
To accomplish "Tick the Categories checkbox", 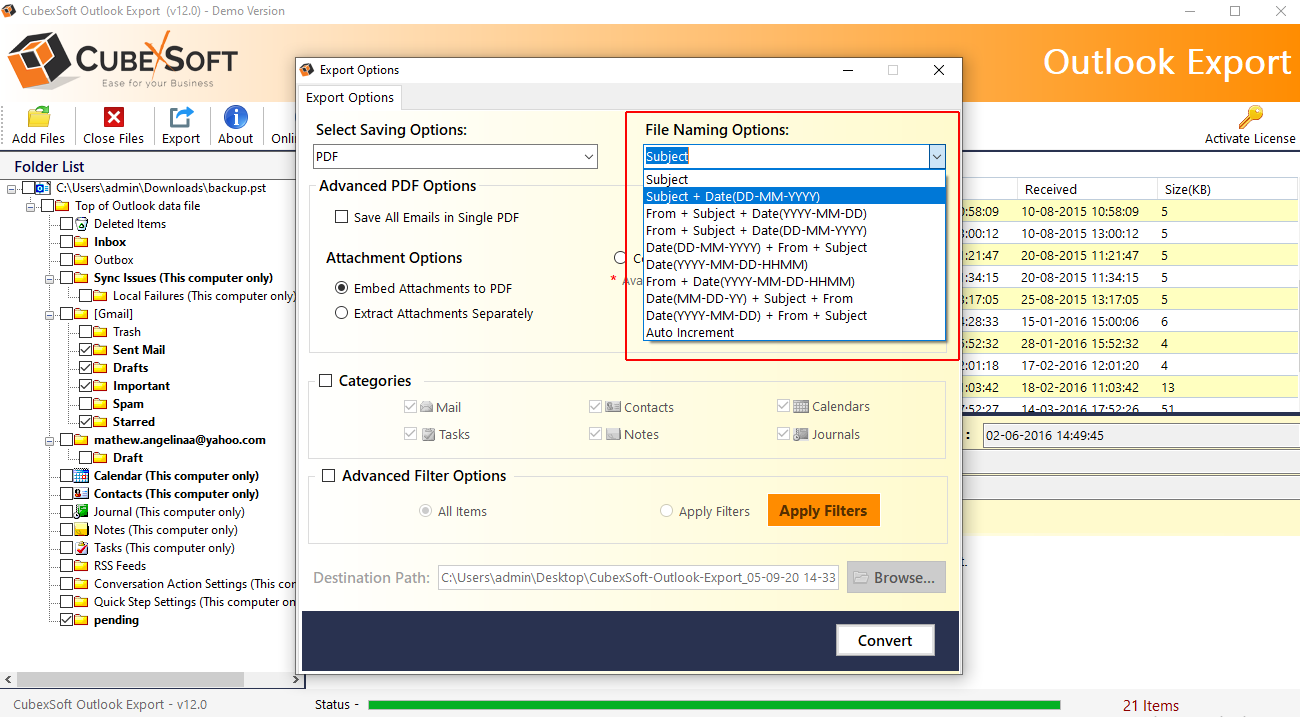I will pyautogui.click(x=326, y=381).
